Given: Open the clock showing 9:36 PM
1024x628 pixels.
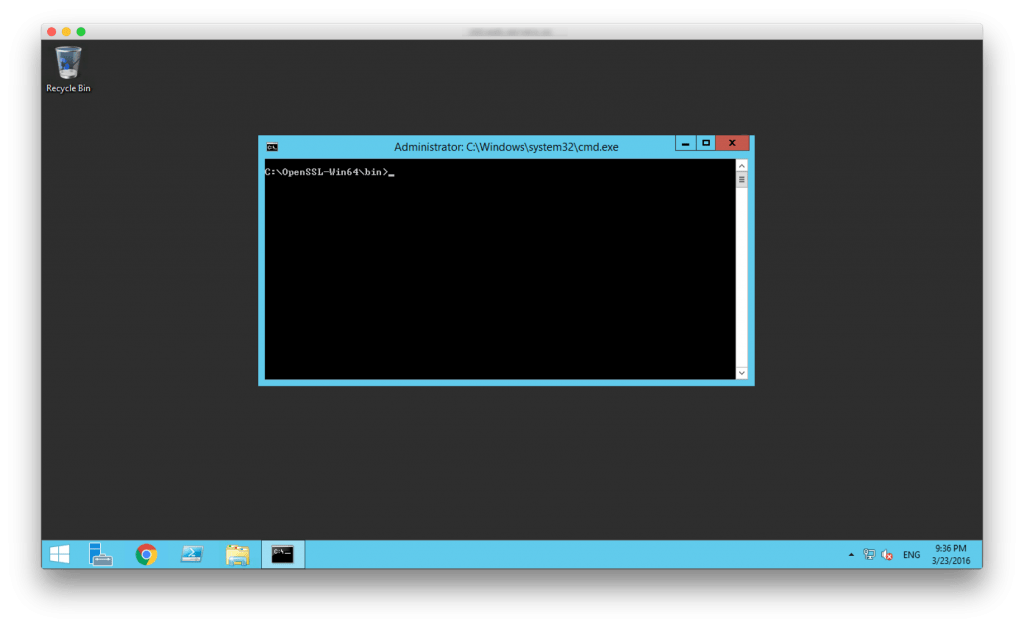Looking at the screenshot, I should coord(950,554).
